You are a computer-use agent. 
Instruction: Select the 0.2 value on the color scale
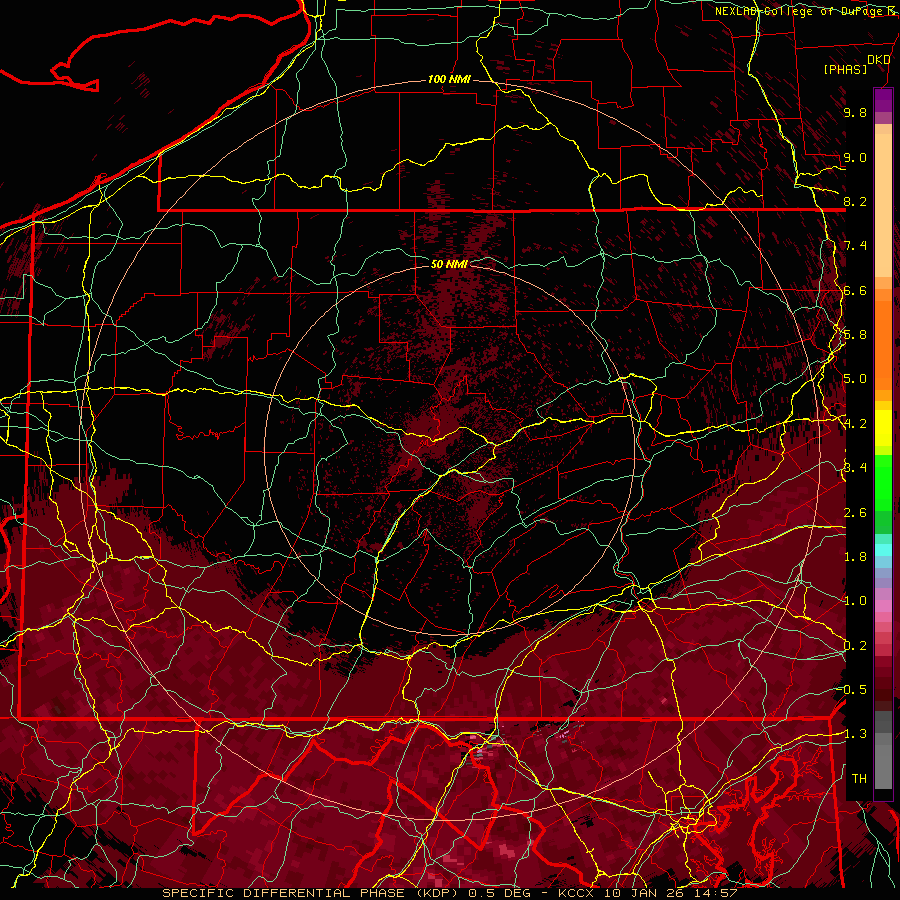pyautogui.click(x=855, y=646)
